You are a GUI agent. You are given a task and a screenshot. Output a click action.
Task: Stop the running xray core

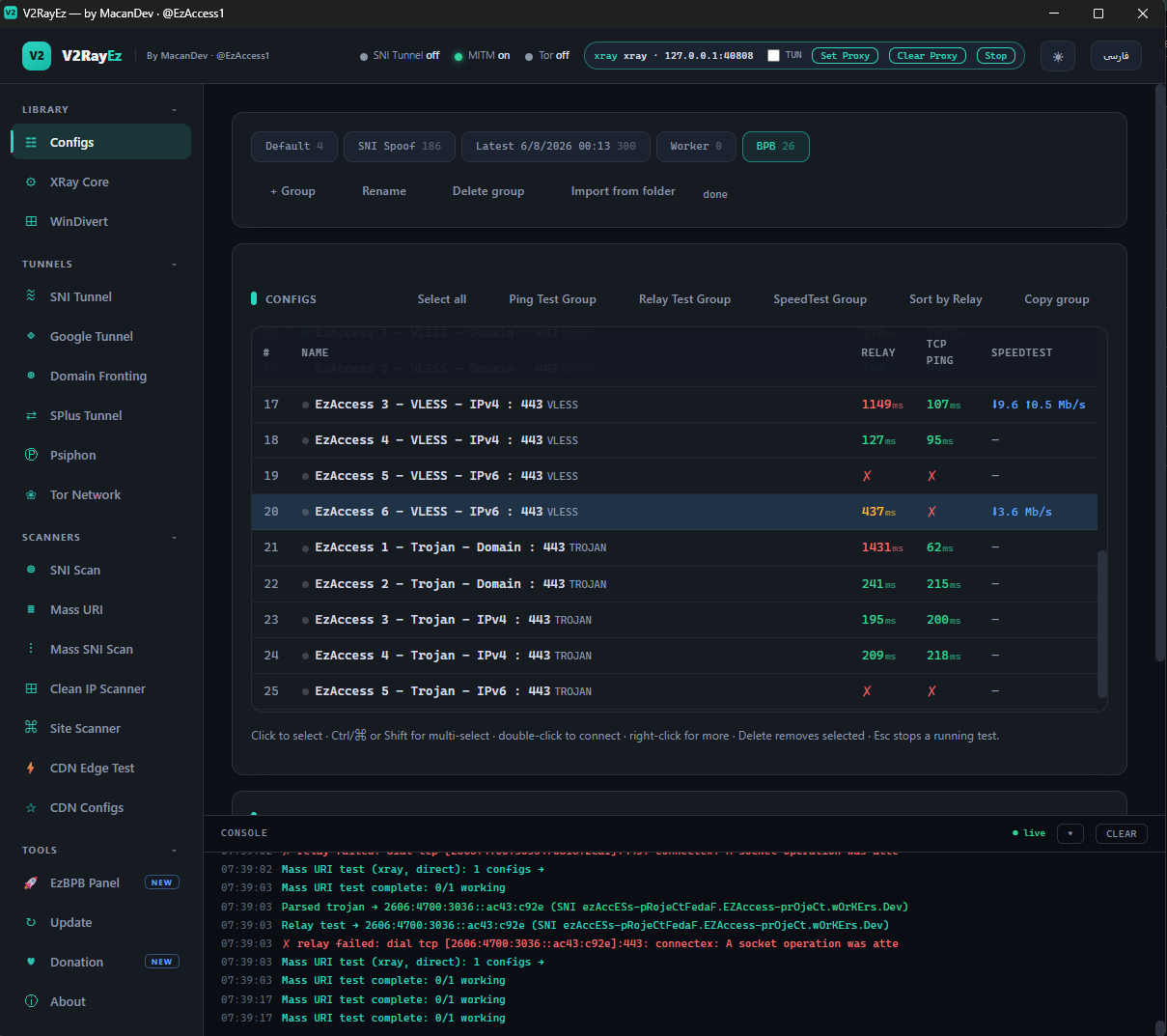pos(996,56)
